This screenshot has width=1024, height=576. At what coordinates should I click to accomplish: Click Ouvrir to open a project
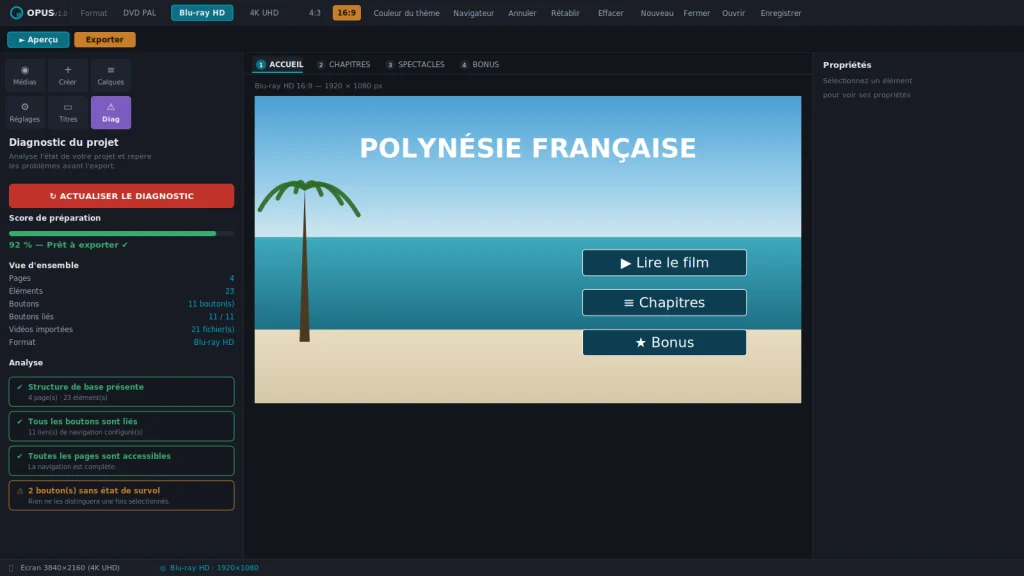coord(733,13)
